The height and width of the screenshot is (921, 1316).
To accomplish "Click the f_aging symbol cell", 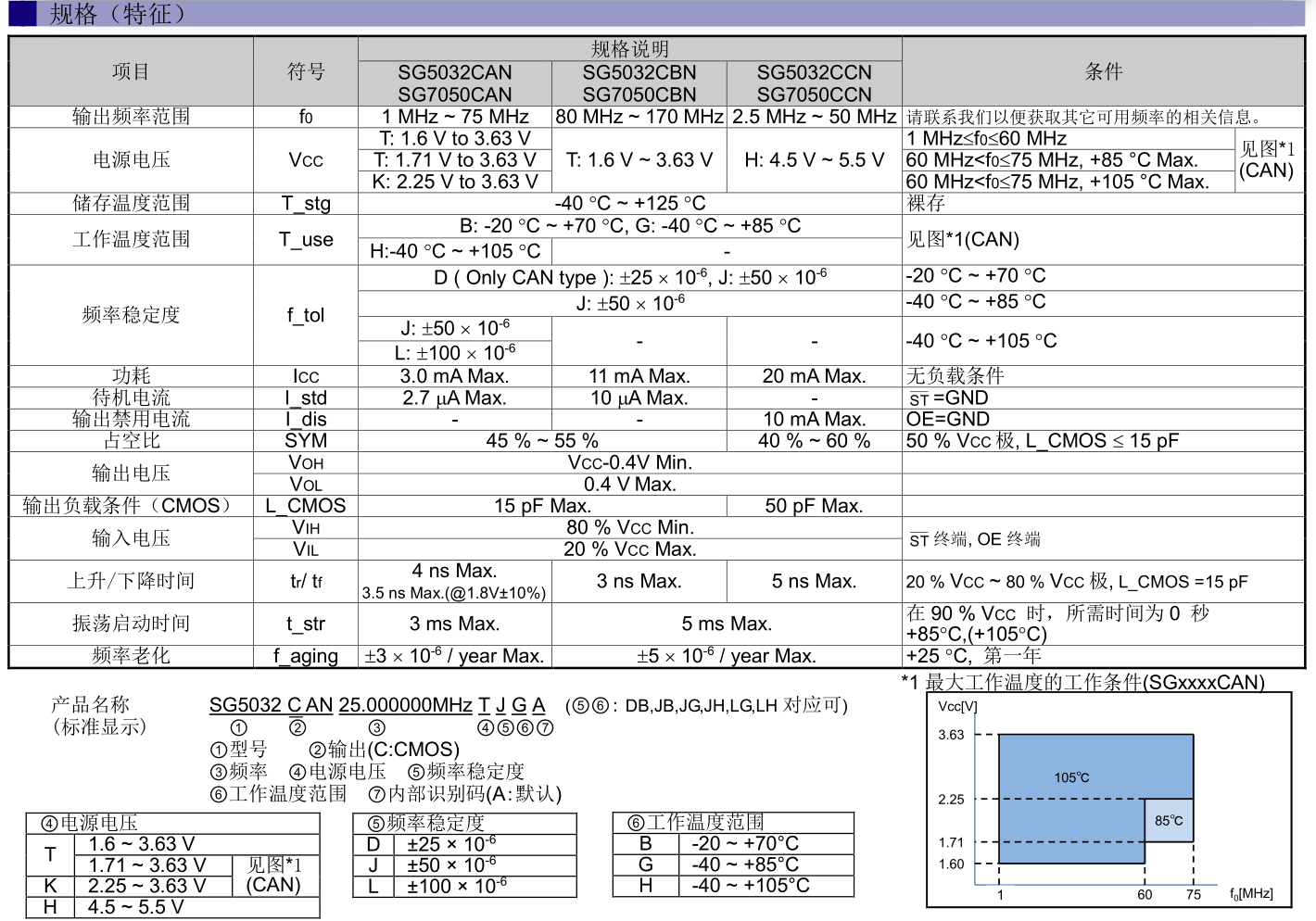I will pos(306,656).
